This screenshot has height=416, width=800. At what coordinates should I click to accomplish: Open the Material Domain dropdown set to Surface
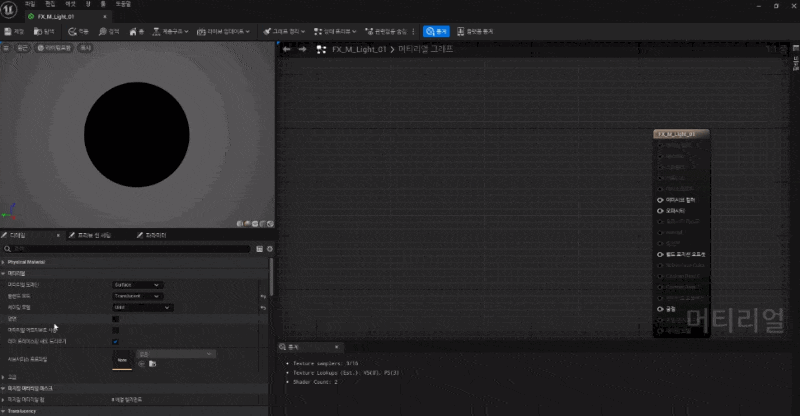coord(137,285)
